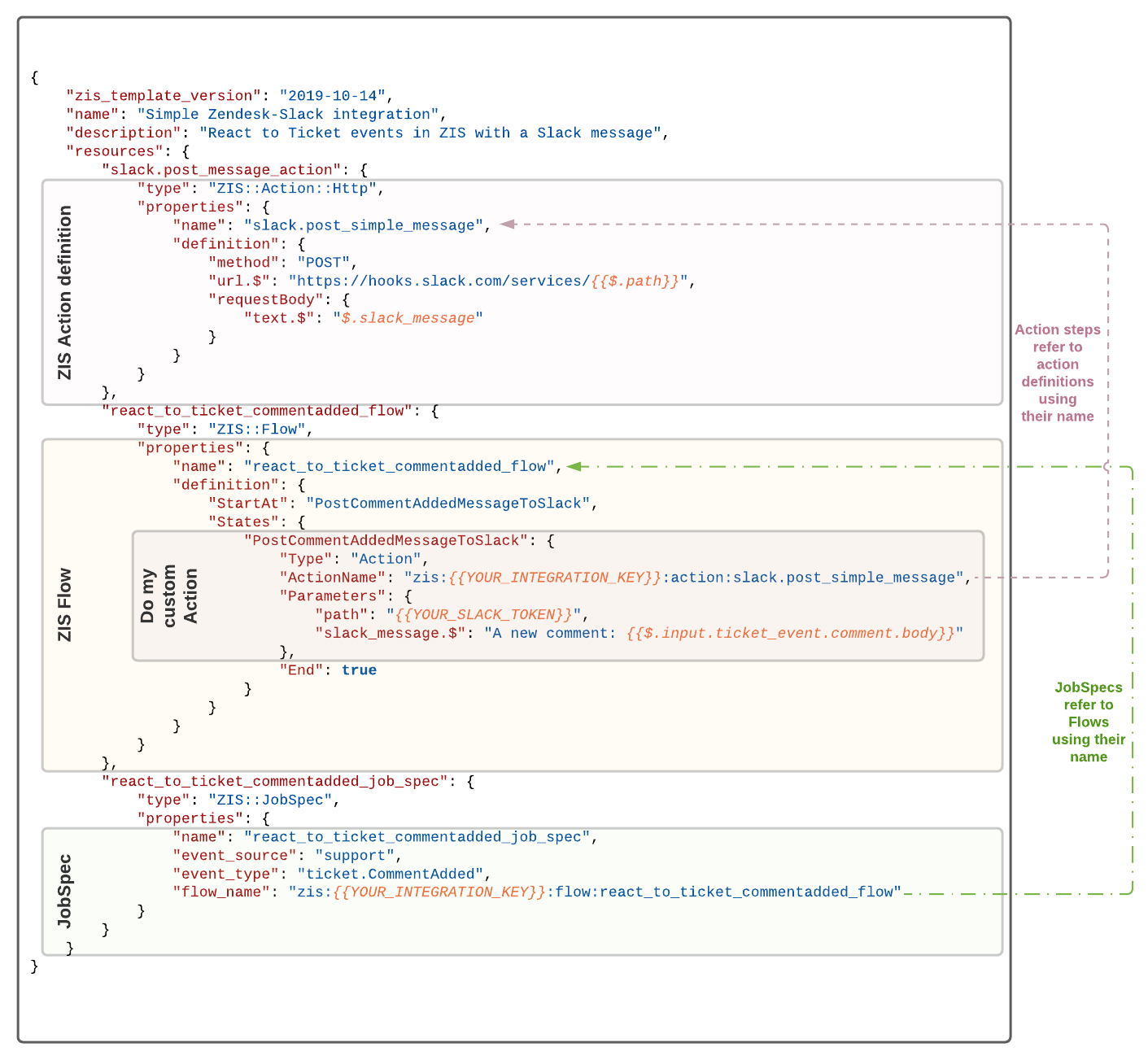Click the "React to Ticket events in ZIS" description string
Viewport: 1148px width, 1060px height.
point(430,133)
